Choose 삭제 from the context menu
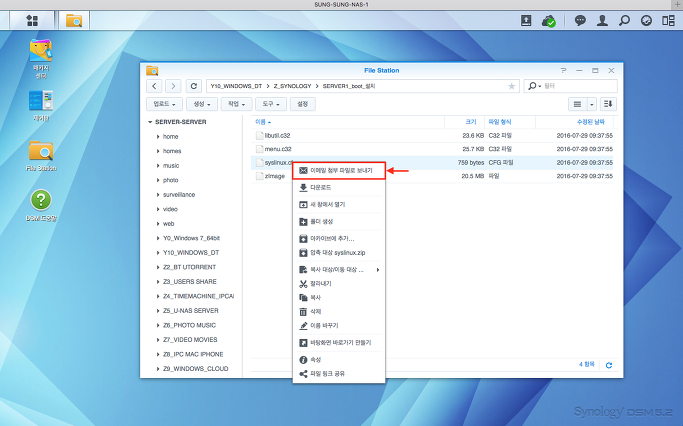683x426 pixels. pyautogui.click(x=339, y=311)
